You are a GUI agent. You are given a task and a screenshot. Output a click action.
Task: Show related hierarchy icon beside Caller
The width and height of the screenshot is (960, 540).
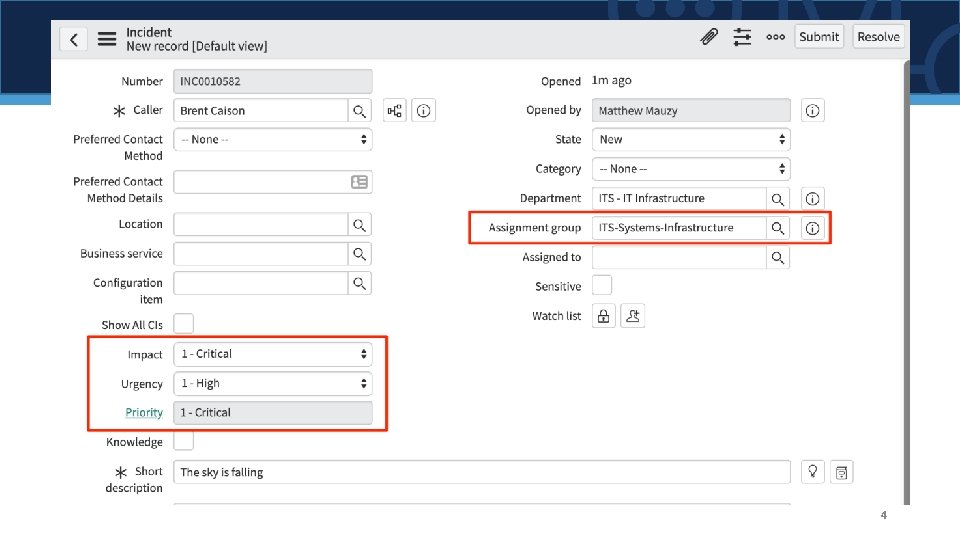pyautogui.click(x=395, y=111)
